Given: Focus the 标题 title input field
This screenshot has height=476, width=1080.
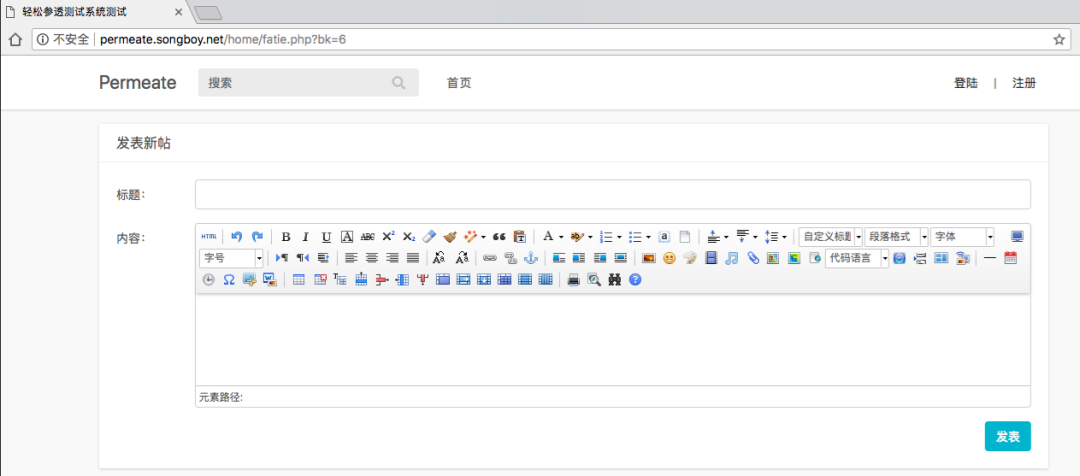Looking at the screenshot, I should 613,194.
